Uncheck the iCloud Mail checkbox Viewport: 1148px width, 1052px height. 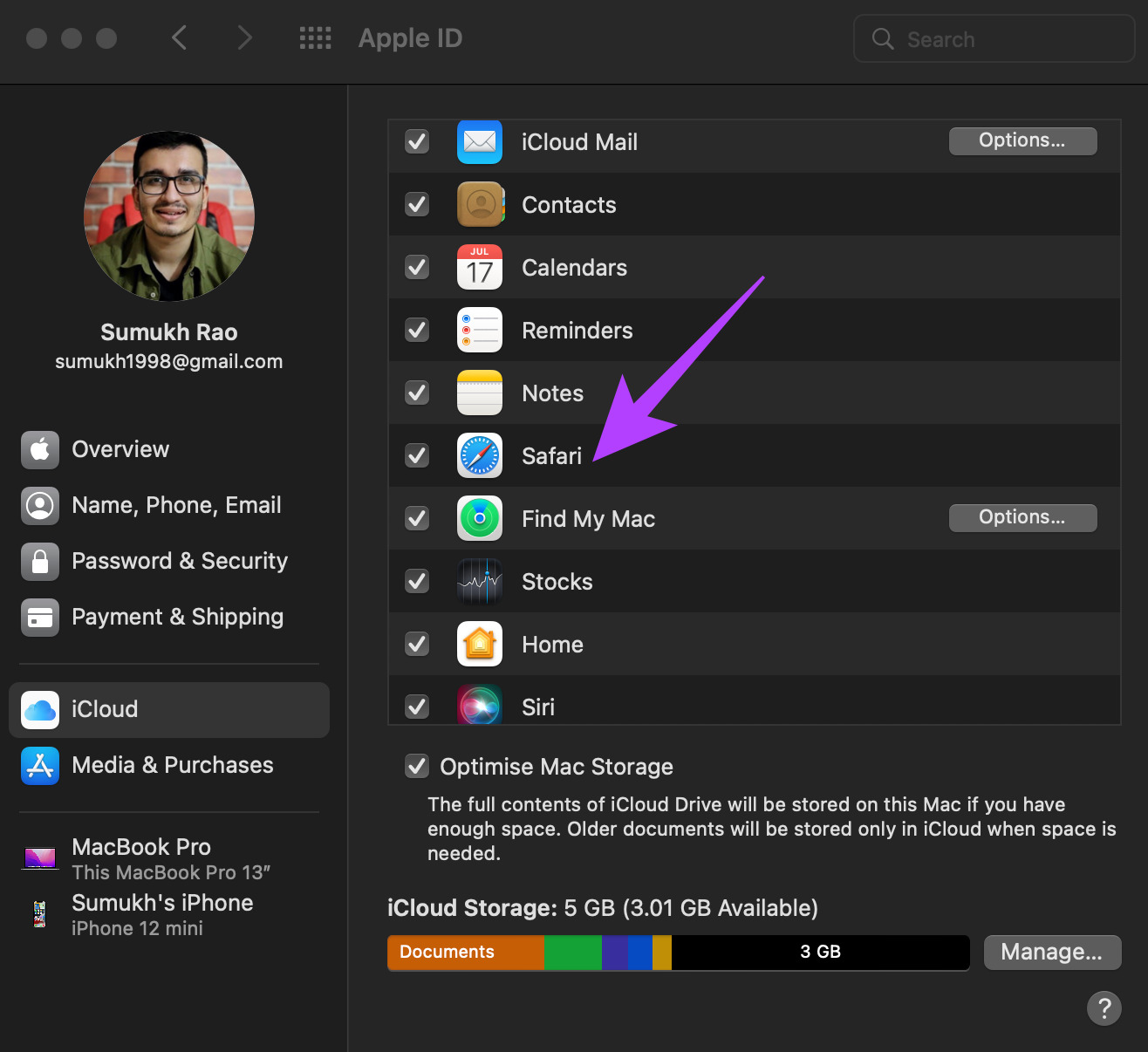417,141
